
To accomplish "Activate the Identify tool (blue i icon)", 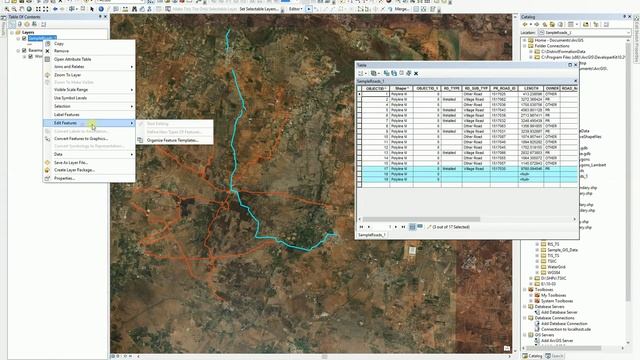I will pos(101,9).
